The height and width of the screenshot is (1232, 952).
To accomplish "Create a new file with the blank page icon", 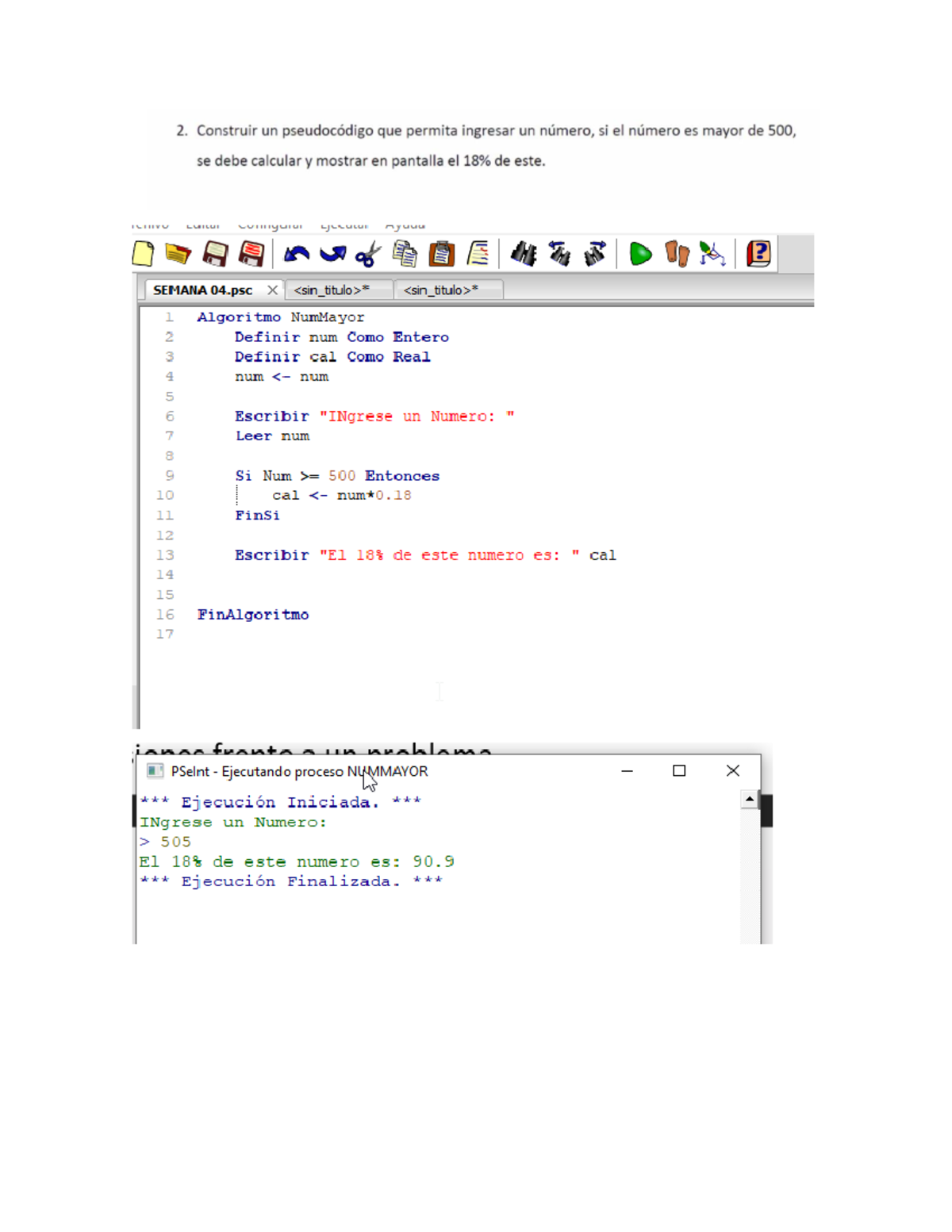I will (144, 254).
